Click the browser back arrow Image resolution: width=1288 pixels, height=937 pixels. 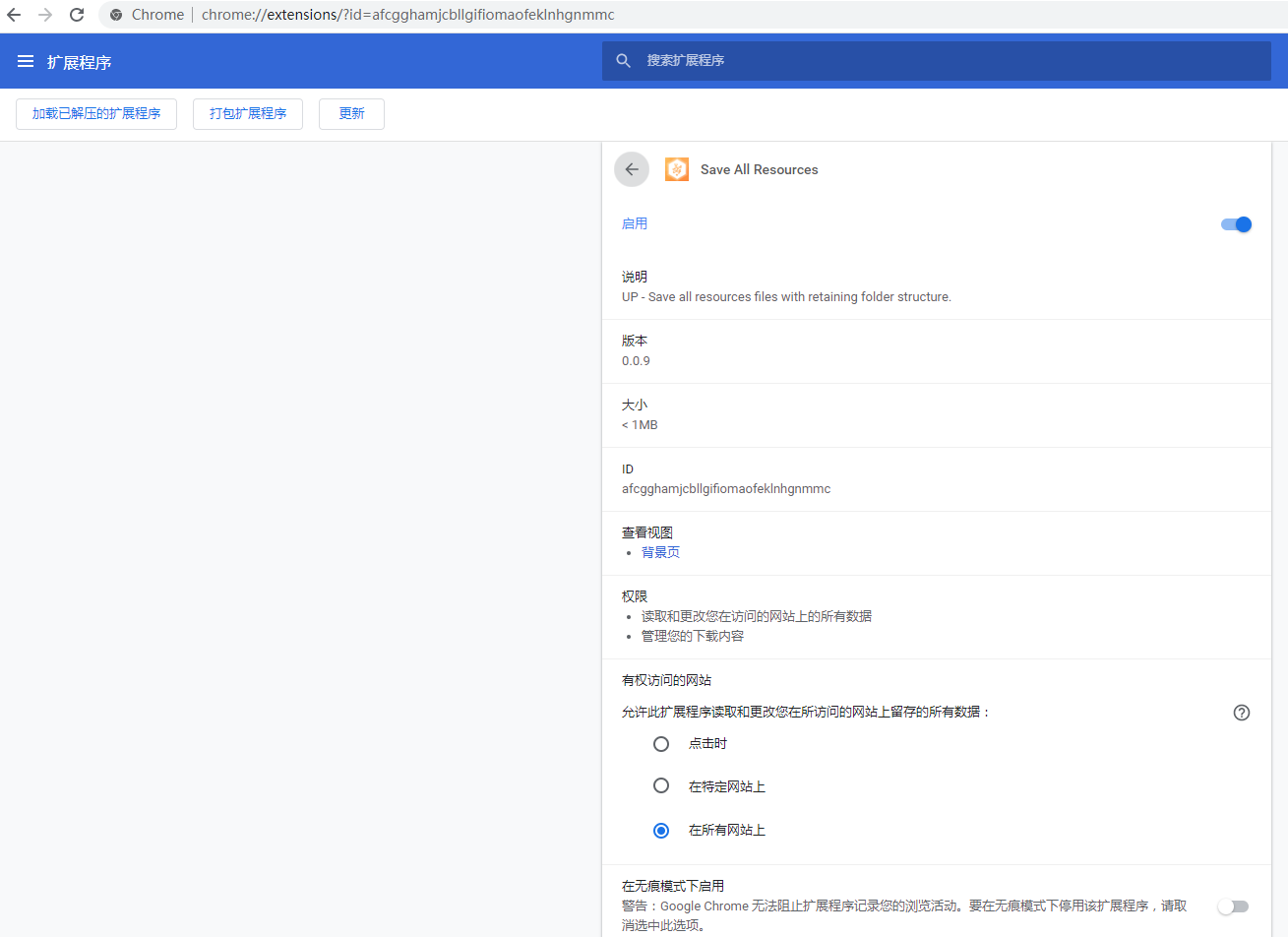[14, 15]
